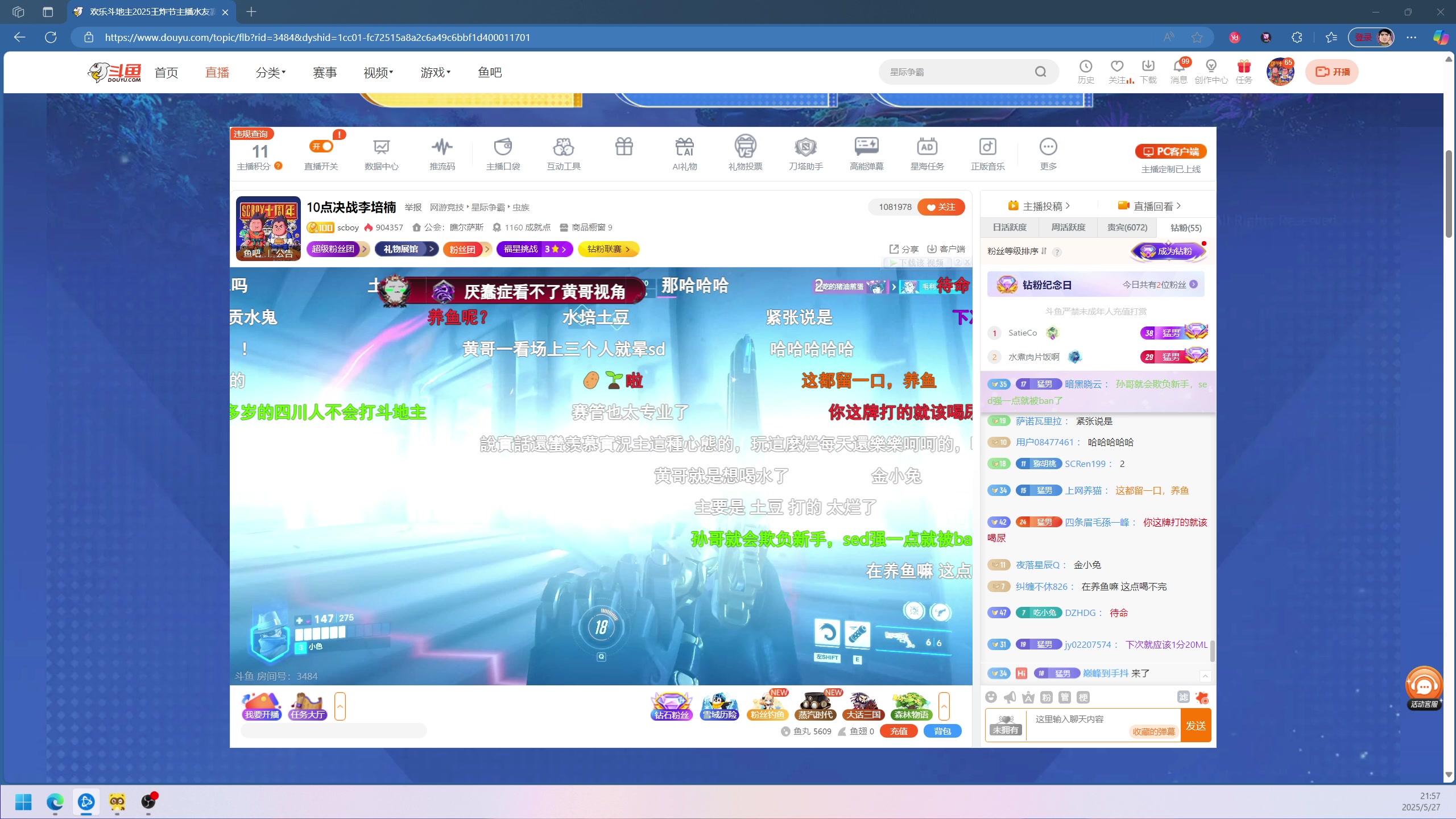Open the 正版音乐 music icon
The width and height of the screenshot is (1456, 819).
988,154
